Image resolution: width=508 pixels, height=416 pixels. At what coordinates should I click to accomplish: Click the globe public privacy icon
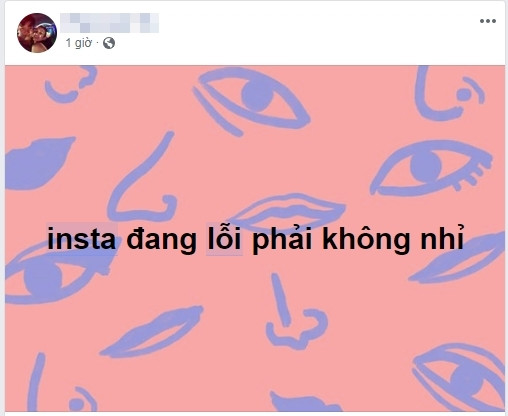[109, 43]
